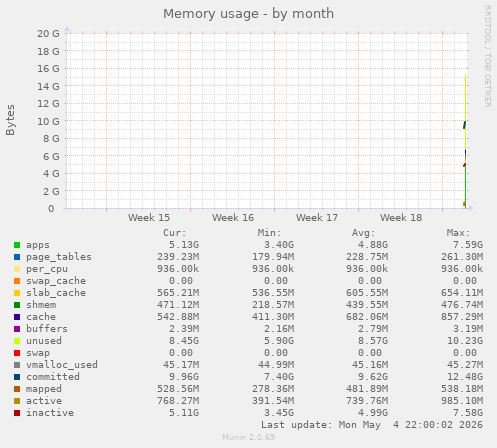Viewport: 497px width, 448px height.
Task: Click the brown mapped legend swatch
Action: 17,389
